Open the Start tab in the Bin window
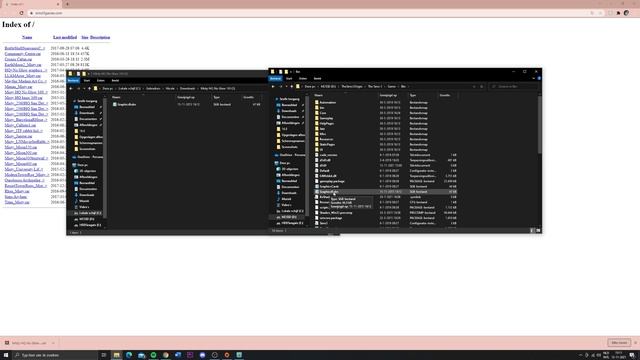The width and height of the screenshot is (640, 360). pyautogui.click(x=289, y=78)
